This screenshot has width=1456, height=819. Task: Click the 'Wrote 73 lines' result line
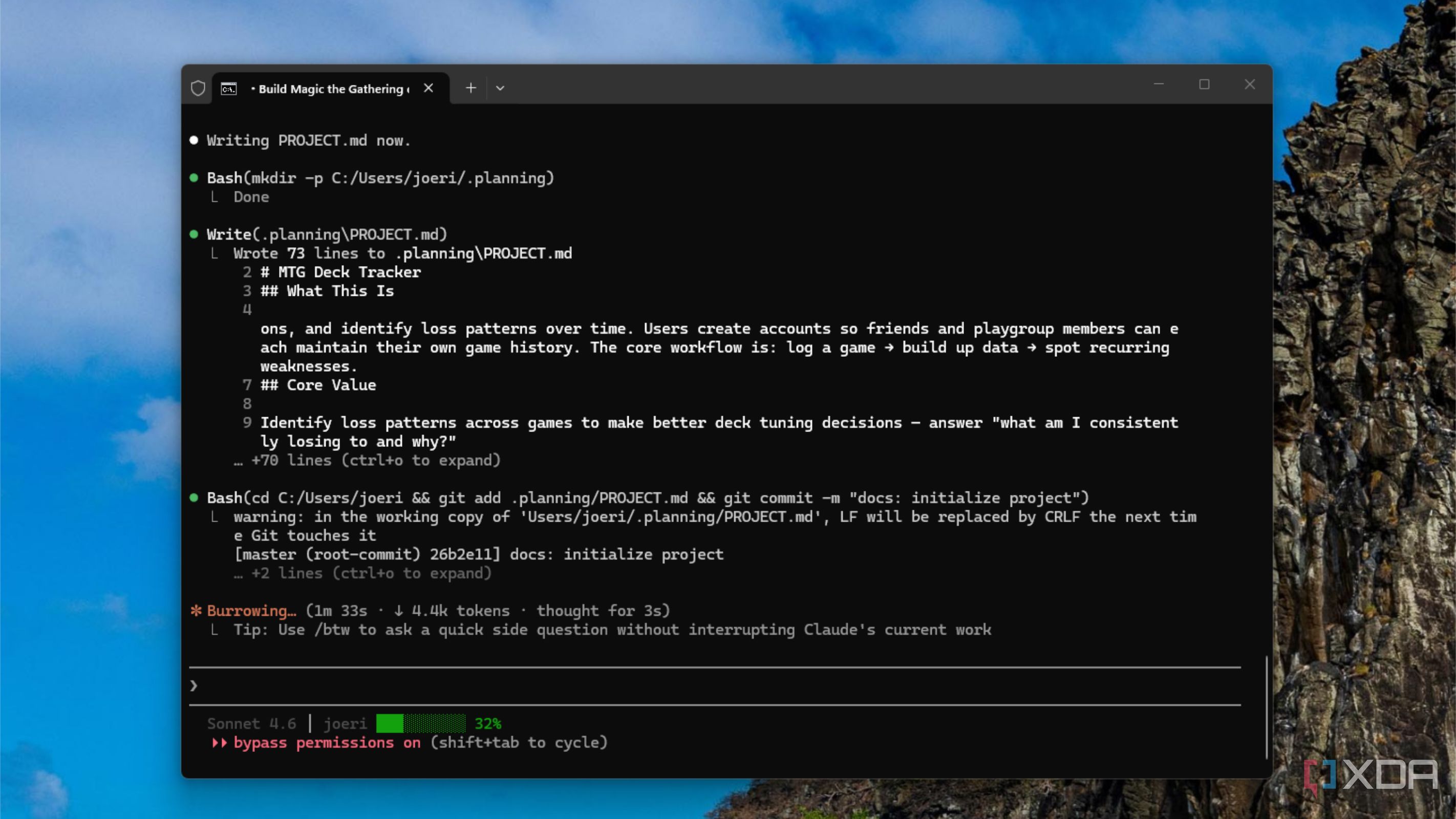click(x=402, y=254)
